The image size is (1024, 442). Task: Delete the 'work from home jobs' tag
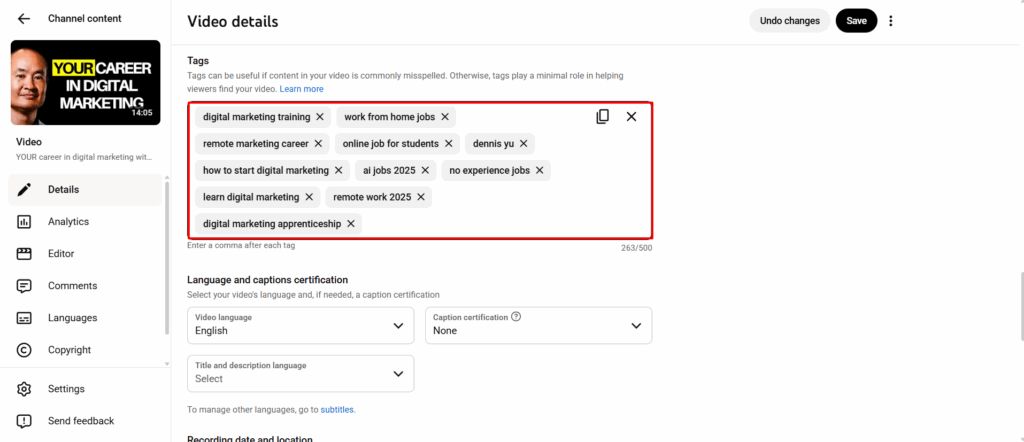pyautogui.click(x=445, y=117)
